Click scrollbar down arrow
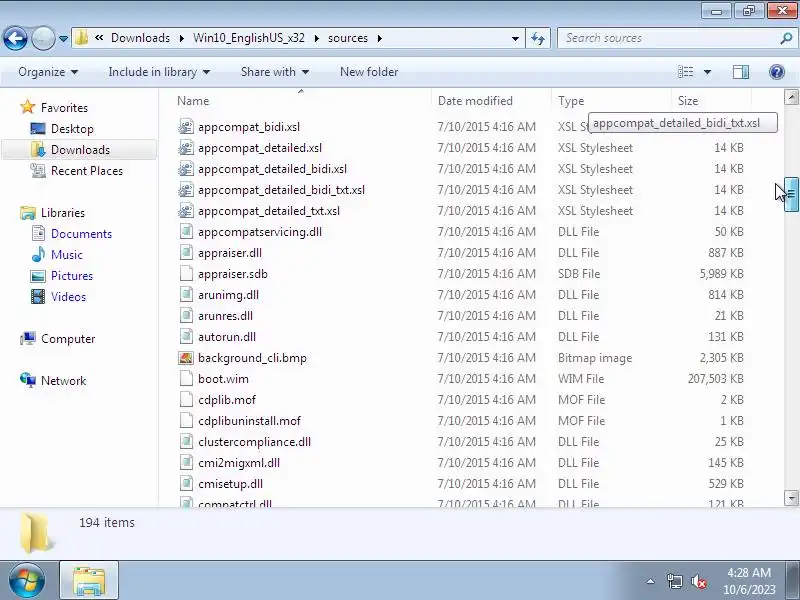Image resolution: width=800 pixels, height=600 pixels. pyautogui.click(x=791, y=497)
